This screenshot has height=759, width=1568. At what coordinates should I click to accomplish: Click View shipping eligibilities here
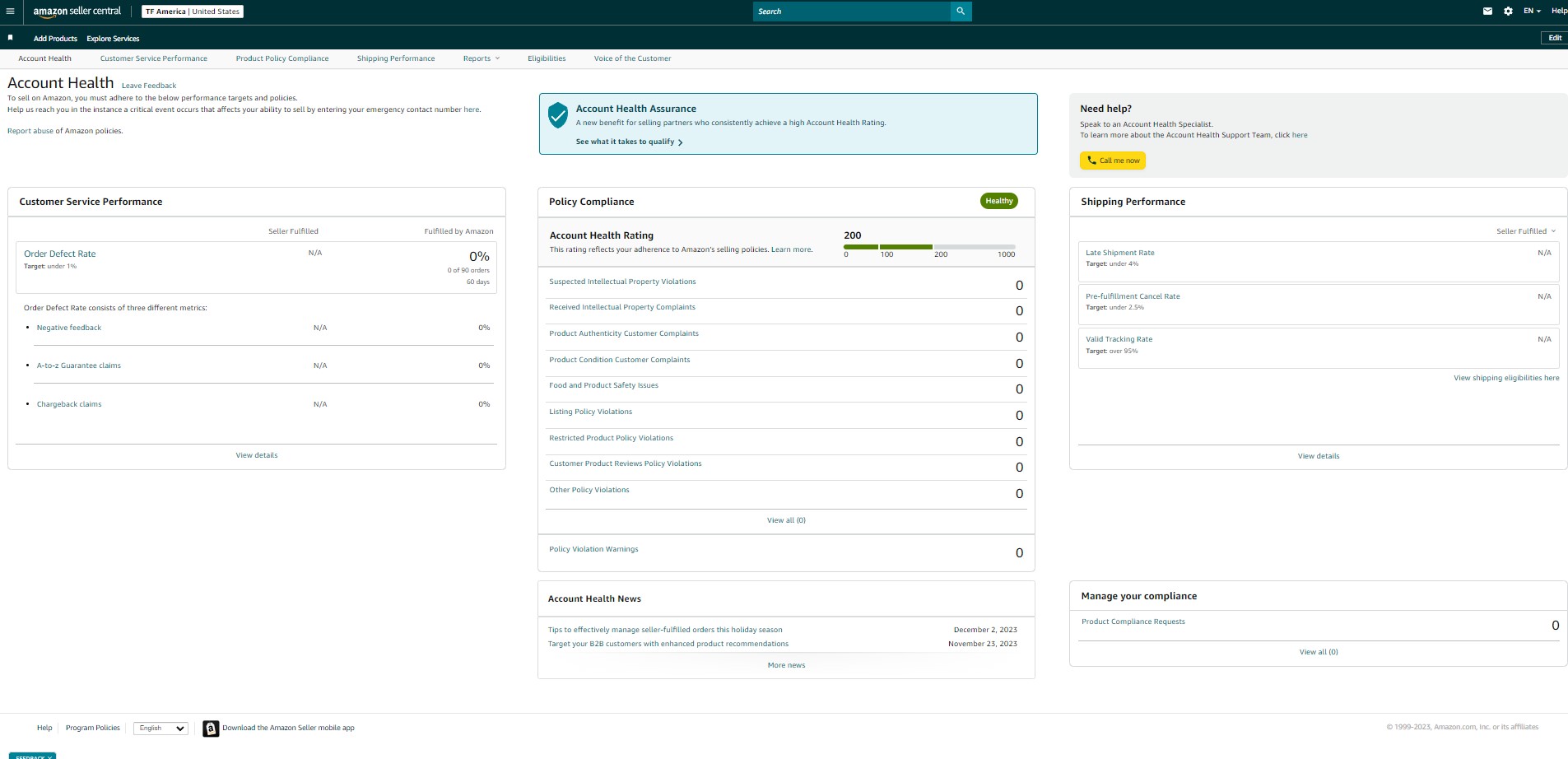1506,378
